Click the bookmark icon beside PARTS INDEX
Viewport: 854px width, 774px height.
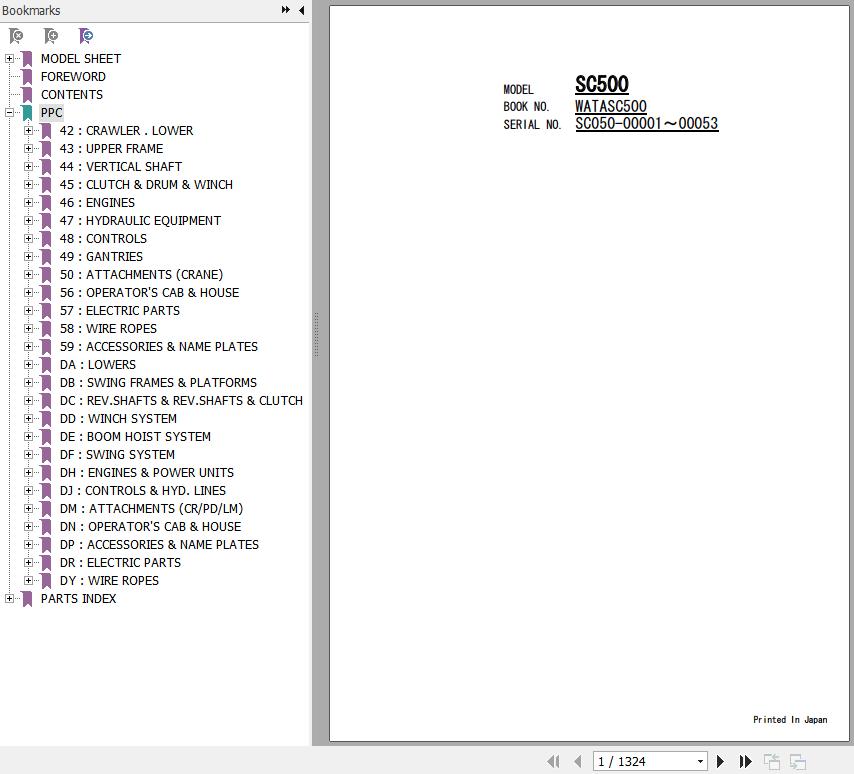(x=27, y=599)
